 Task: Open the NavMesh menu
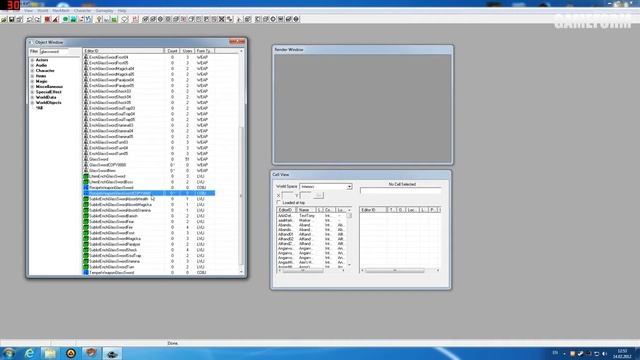tap(61, 11)
